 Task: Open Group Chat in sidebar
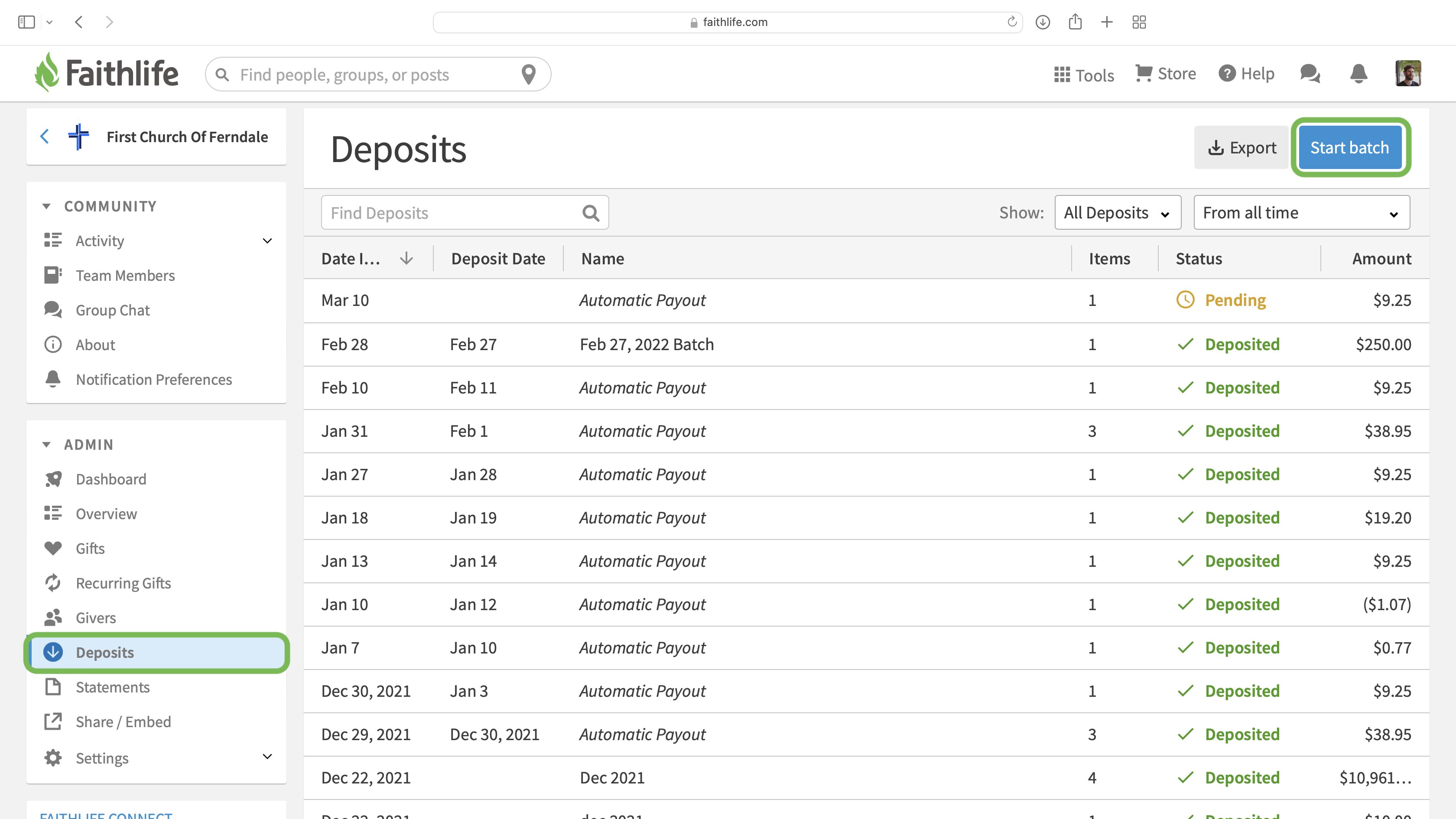pos(113,310)
